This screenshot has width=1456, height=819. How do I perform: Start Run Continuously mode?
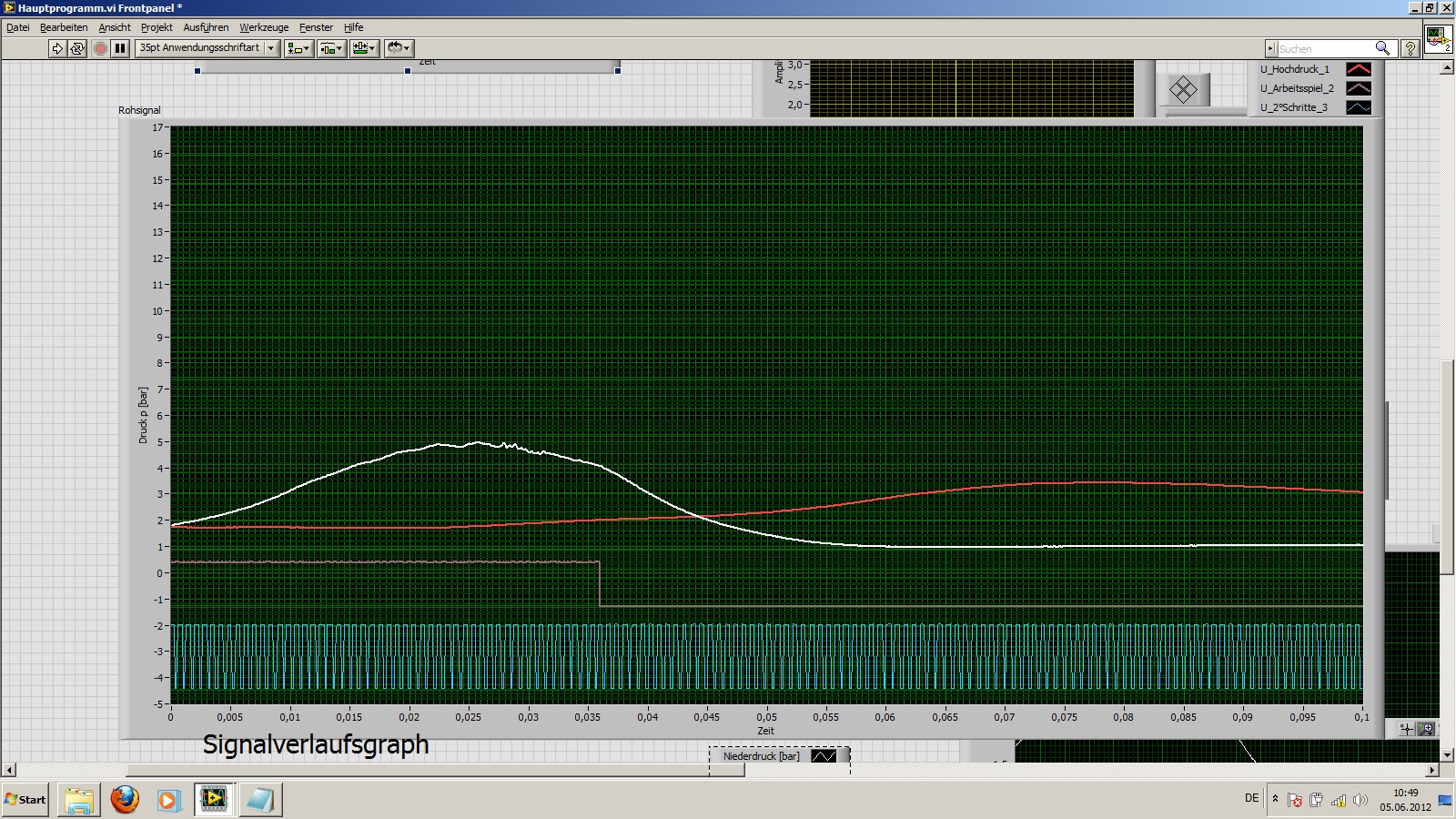coord(77,48)
